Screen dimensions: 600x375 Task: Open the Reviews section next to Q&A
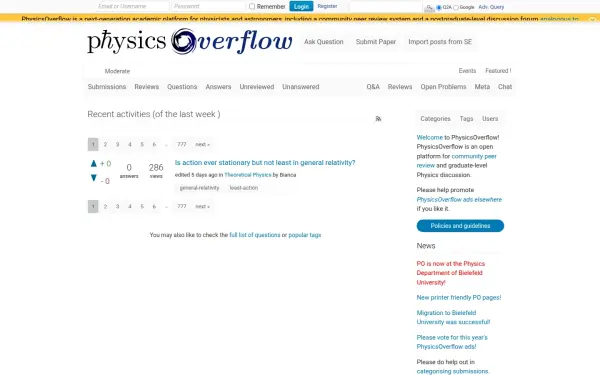pyautogui.click(x=400, y=87)
